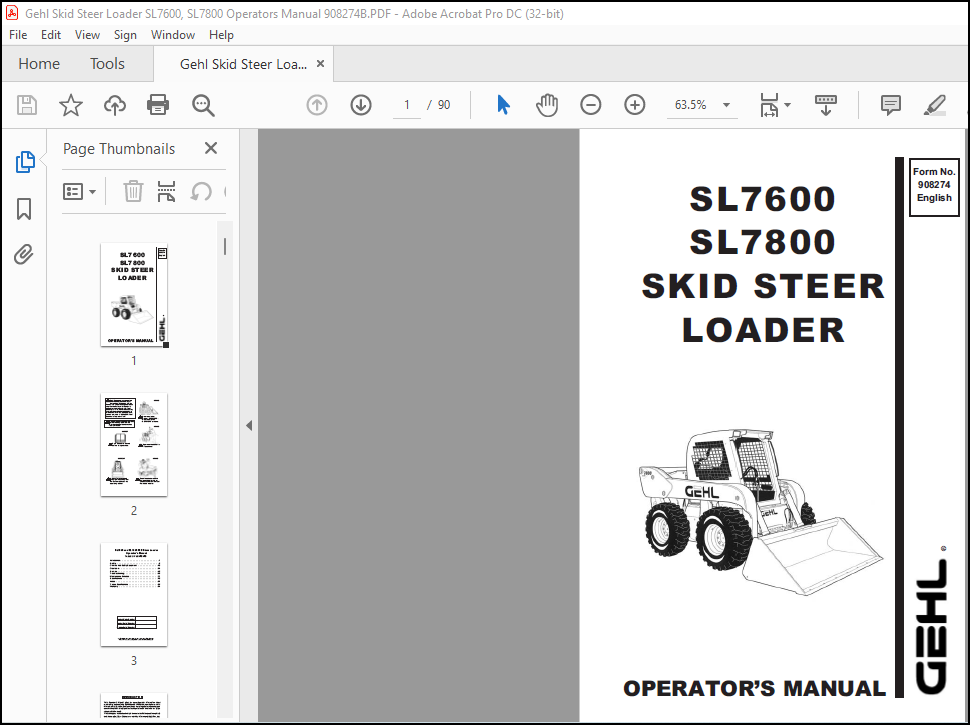
Task: Open the zoom level dropdown arrow
Action: coord(726,105)
